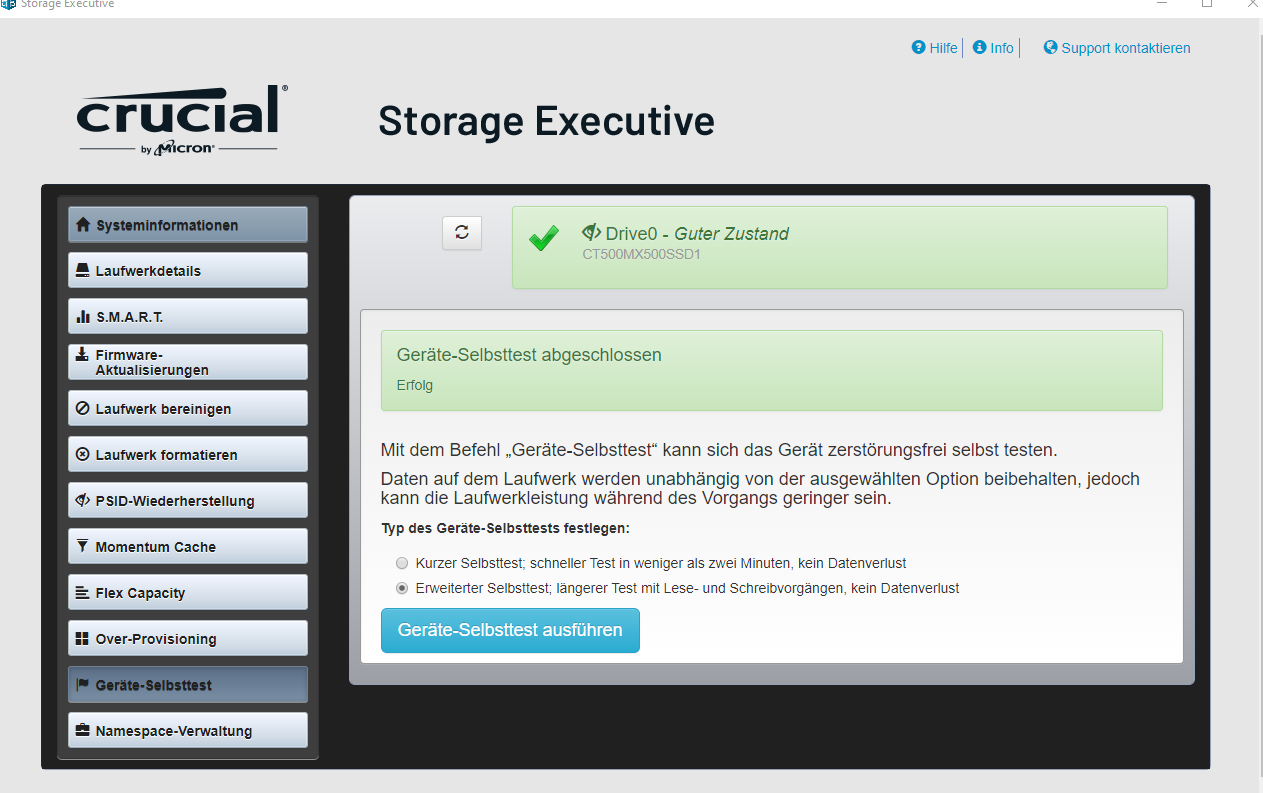1263x793 pixels.
Task: Click the Hilfe question mark icon
Action: pos(918,47)
